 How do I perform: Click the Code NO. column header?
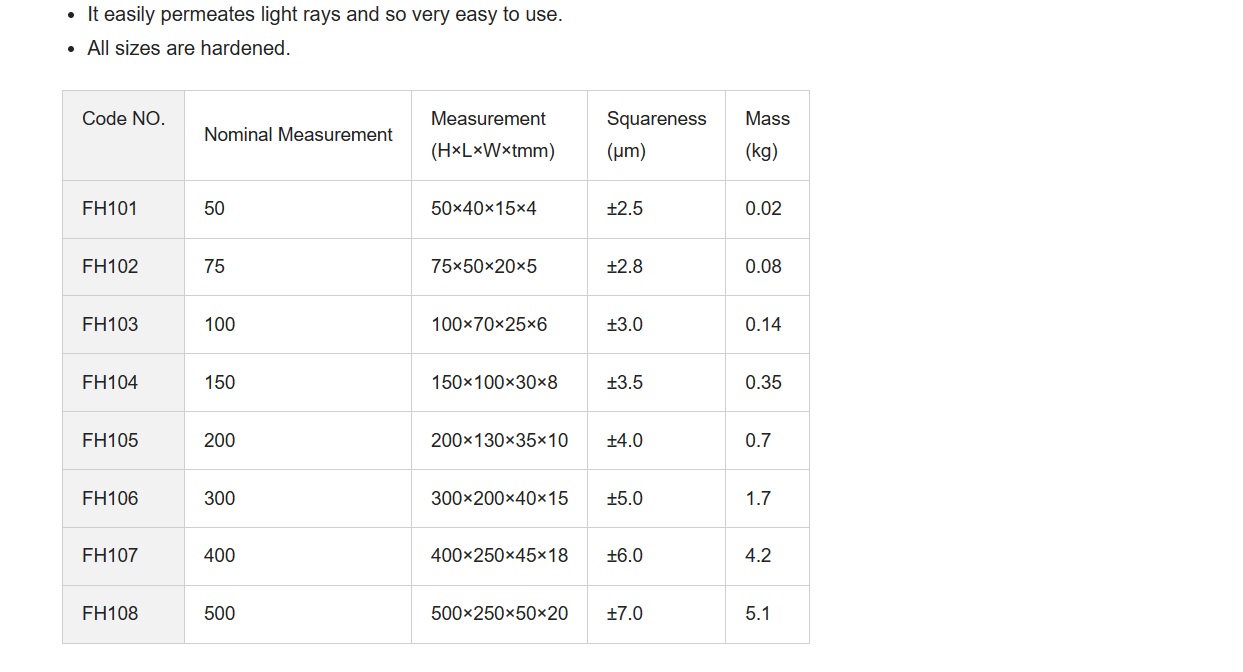coord(123,135)
